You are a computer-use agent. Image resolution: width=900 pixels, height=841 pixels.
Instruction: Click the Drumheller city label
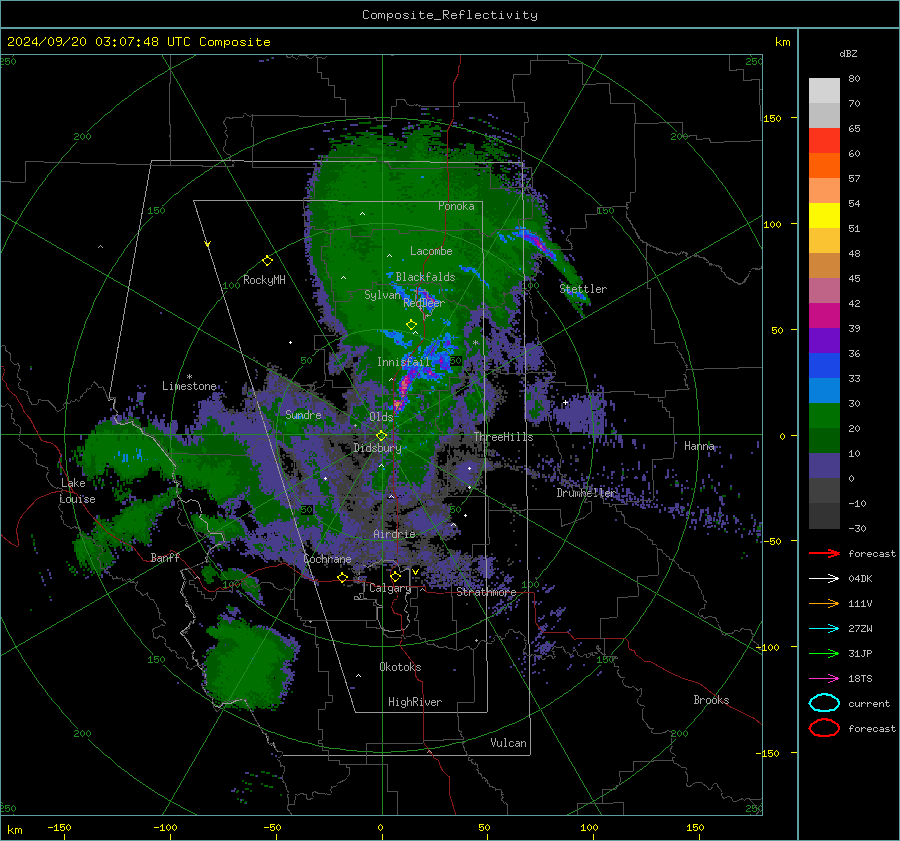586,493
